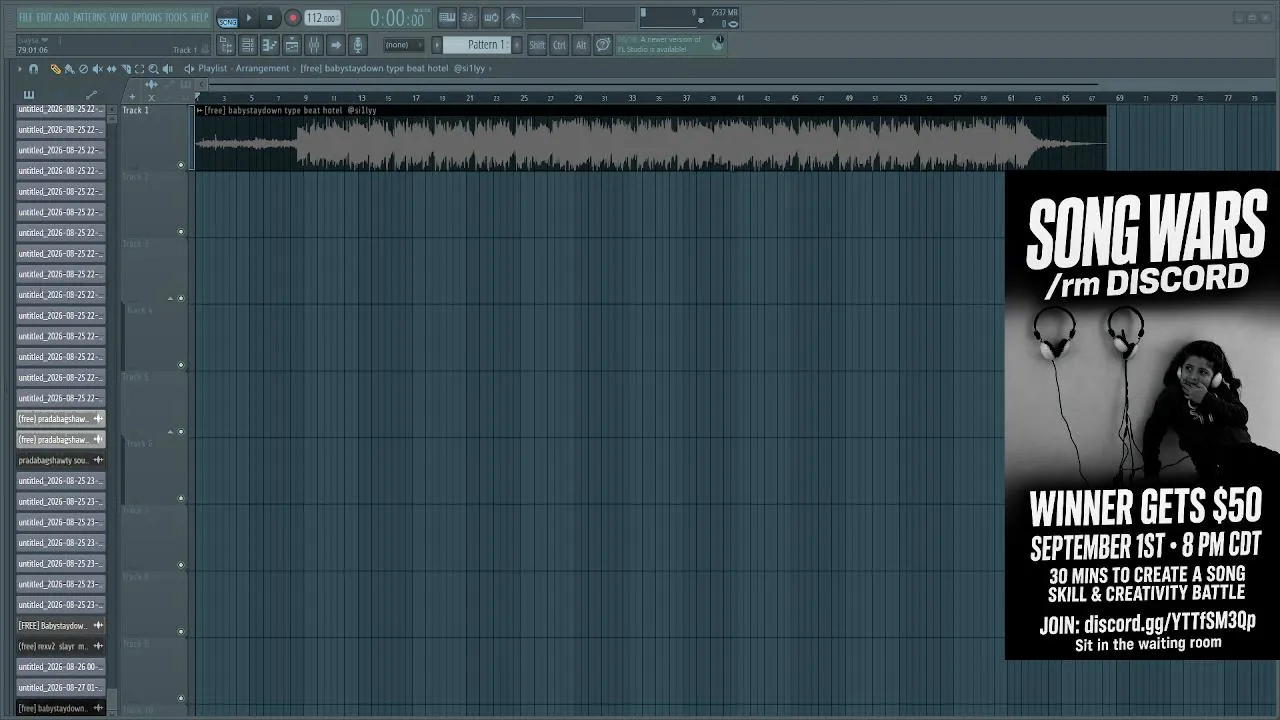Mute Track 3 with its green dot

[181, 298]
